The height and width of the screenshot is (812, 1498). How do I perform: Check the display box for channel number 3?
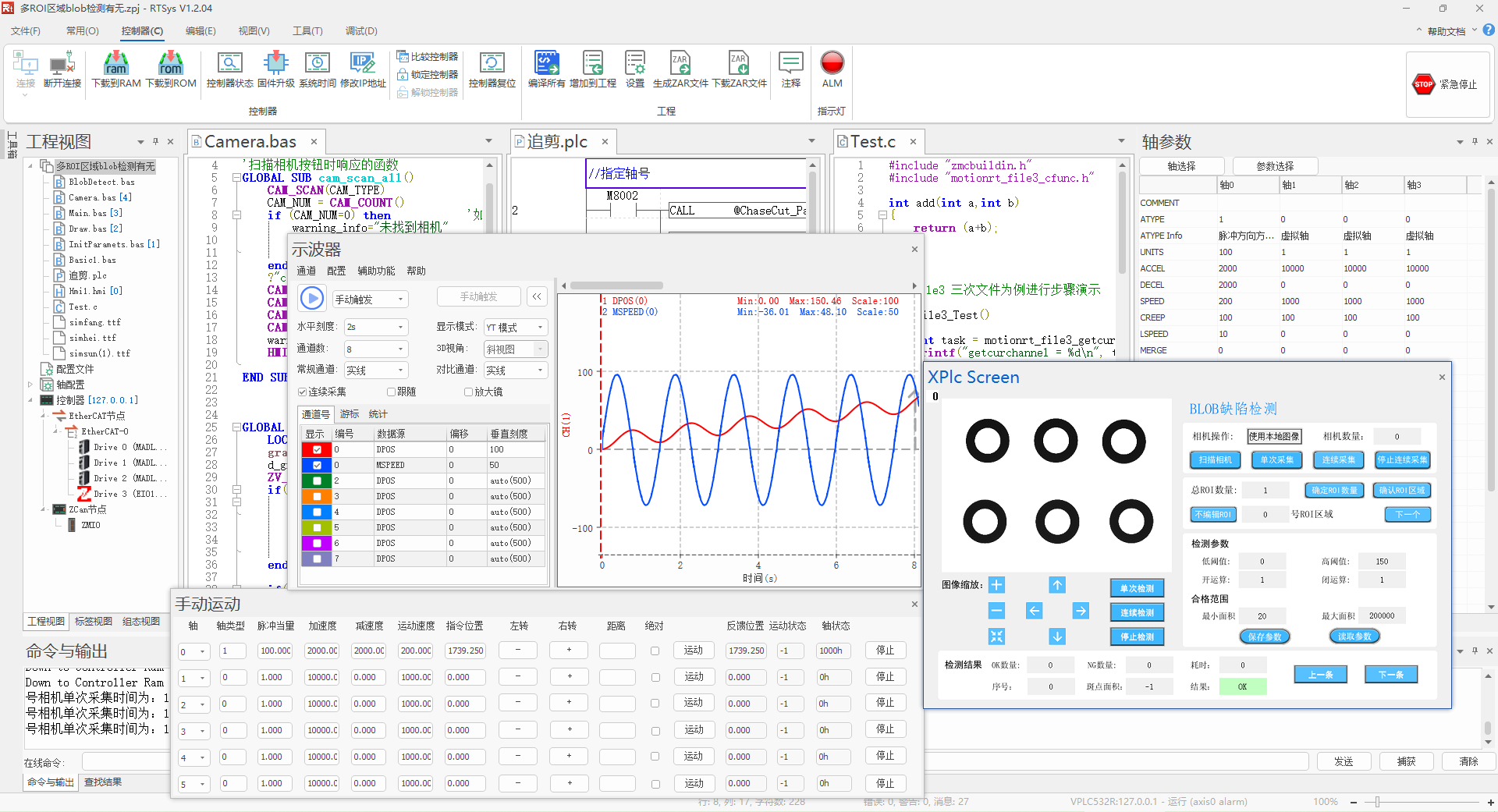(x=317, y=496)
